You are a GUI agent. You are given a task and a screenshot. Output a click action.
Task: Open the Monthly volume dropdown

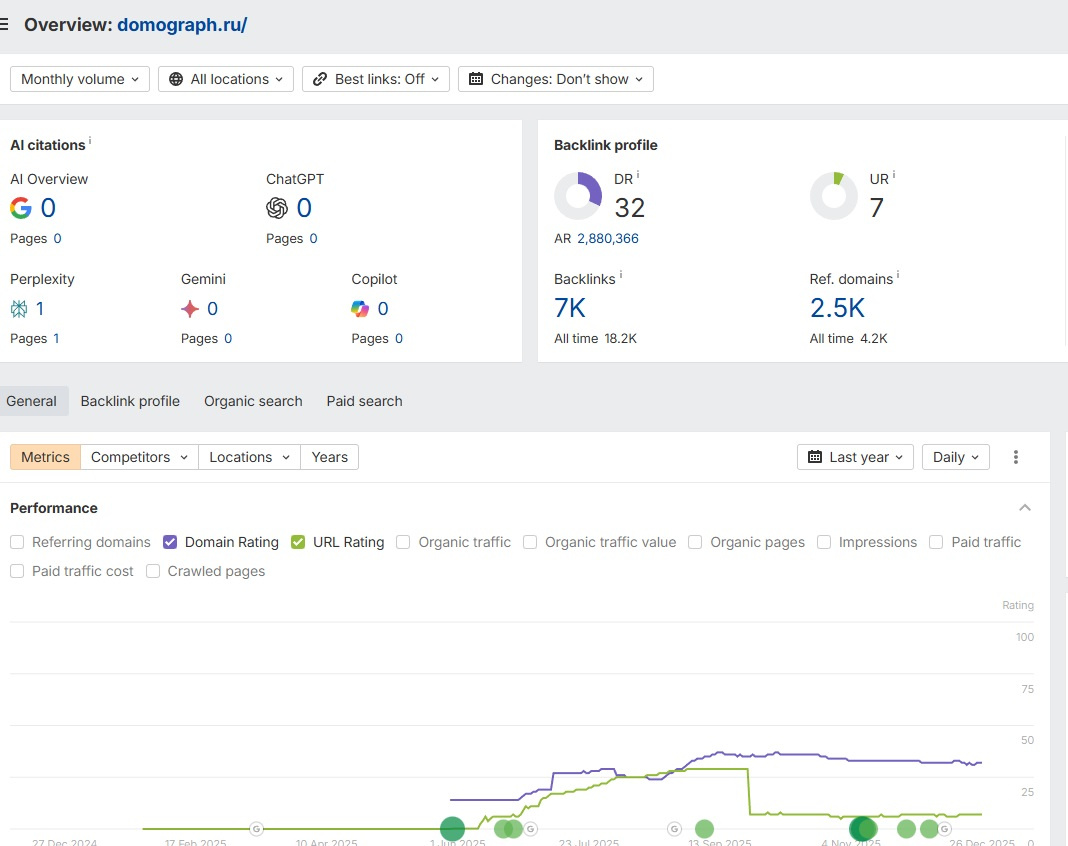click(80, 79)
